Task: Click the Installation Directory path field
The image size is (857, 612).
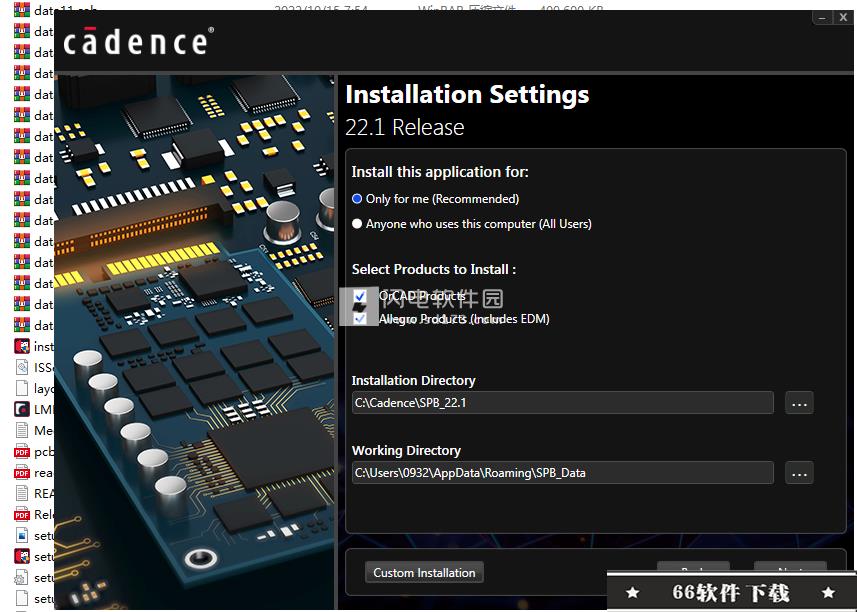Action: pos(562,403)
